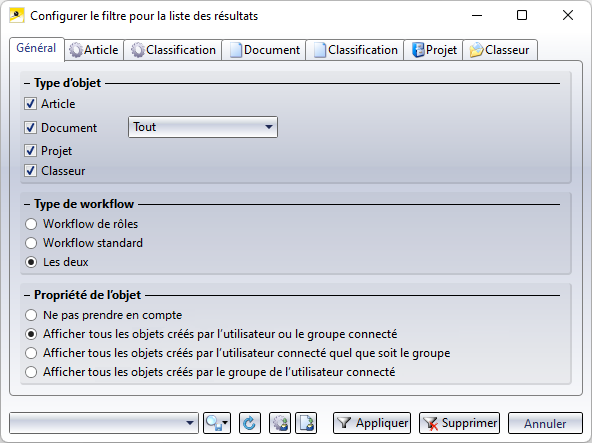Uncheck the Projet checkbox
This screenshot has height=443, width=592.
[30, 151]
